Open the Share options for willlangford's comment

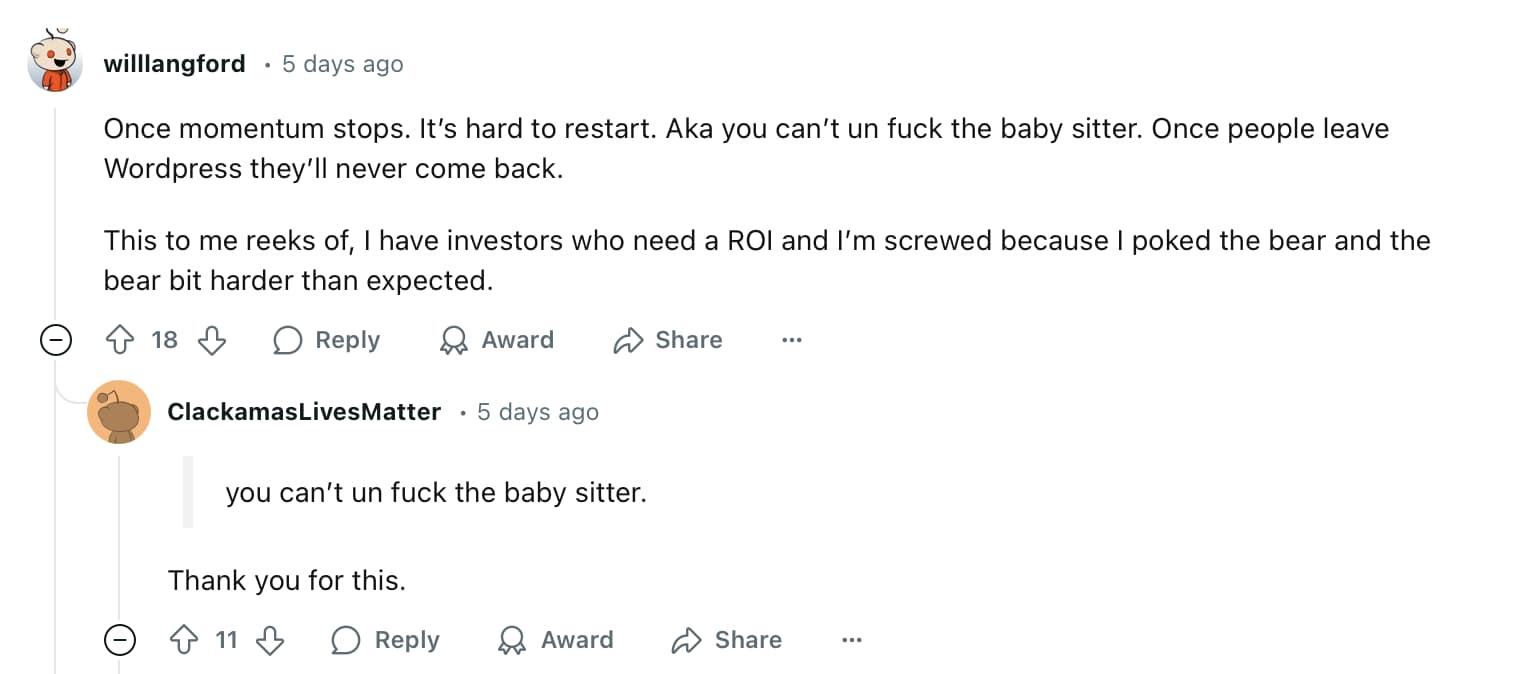click(667, 340)
